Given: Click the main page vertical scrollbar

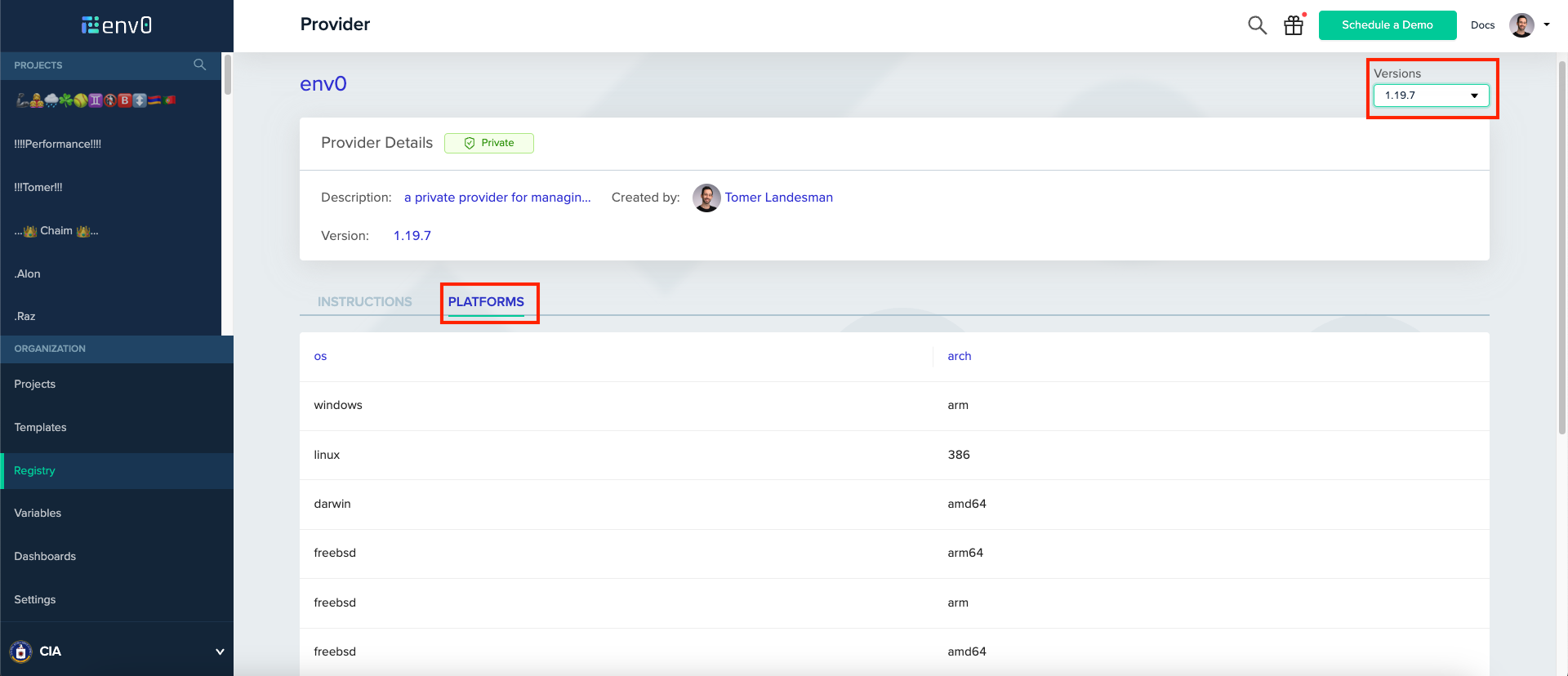Looking at the screenshot, I should pyautogui.click(x=1561, y=247).
